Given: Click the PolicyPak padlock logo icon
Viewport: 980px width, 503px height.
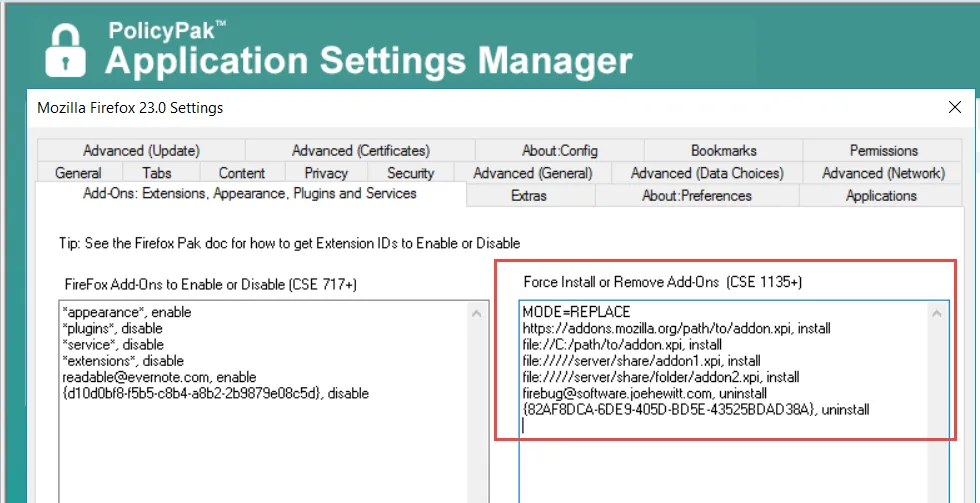Looking at the screenshot, I should pos(66,51).
